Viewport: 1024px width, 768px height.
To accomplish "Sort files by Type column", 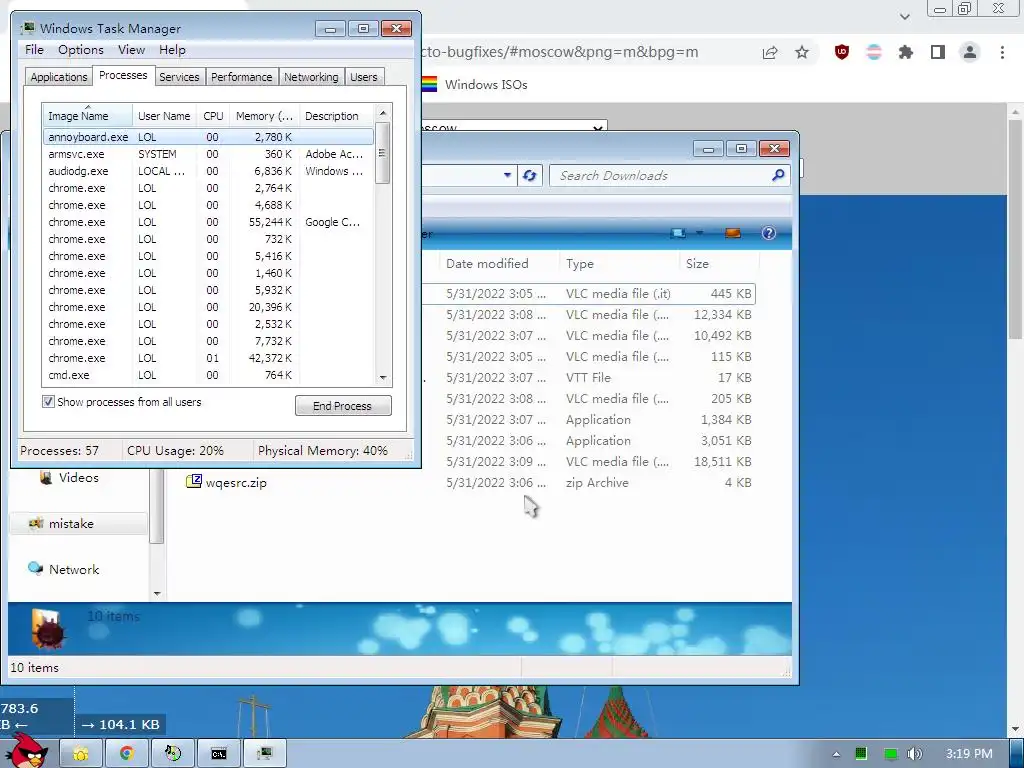I will point(618,264).
